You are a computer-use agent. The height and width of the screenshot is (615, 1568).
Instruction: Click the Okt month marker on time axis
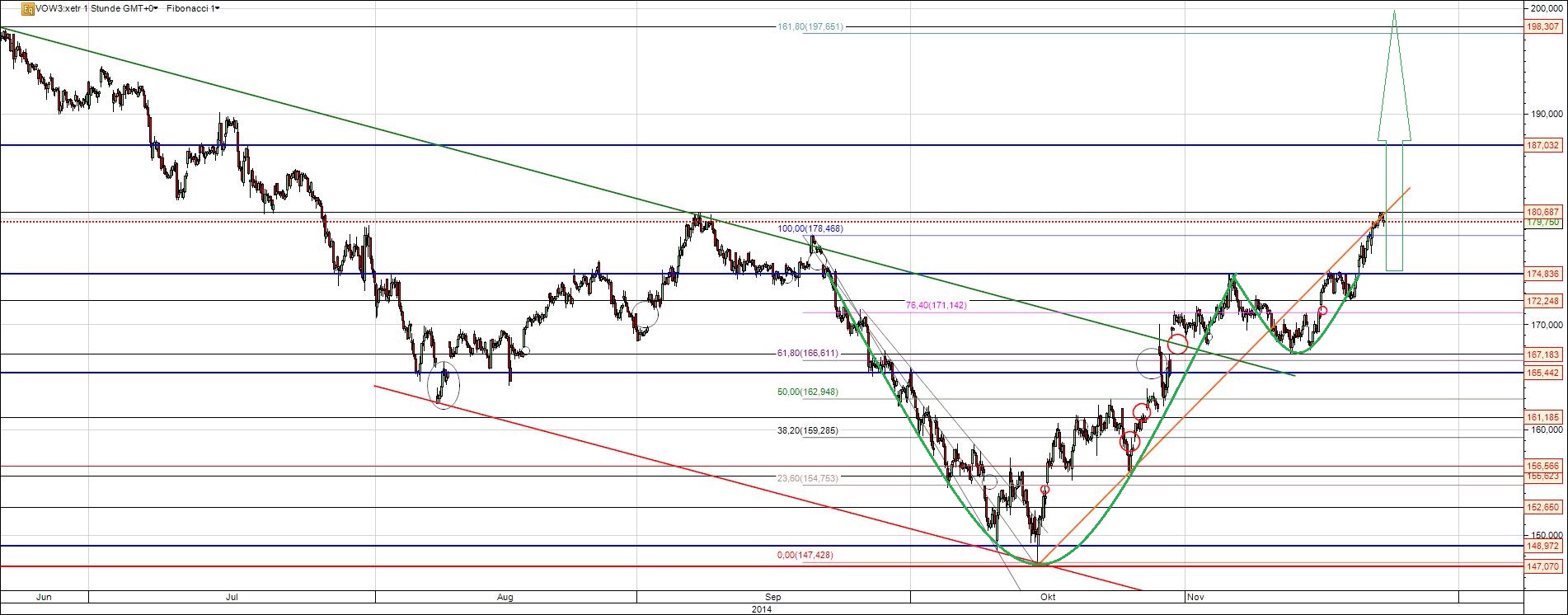tap(1048, 597)
